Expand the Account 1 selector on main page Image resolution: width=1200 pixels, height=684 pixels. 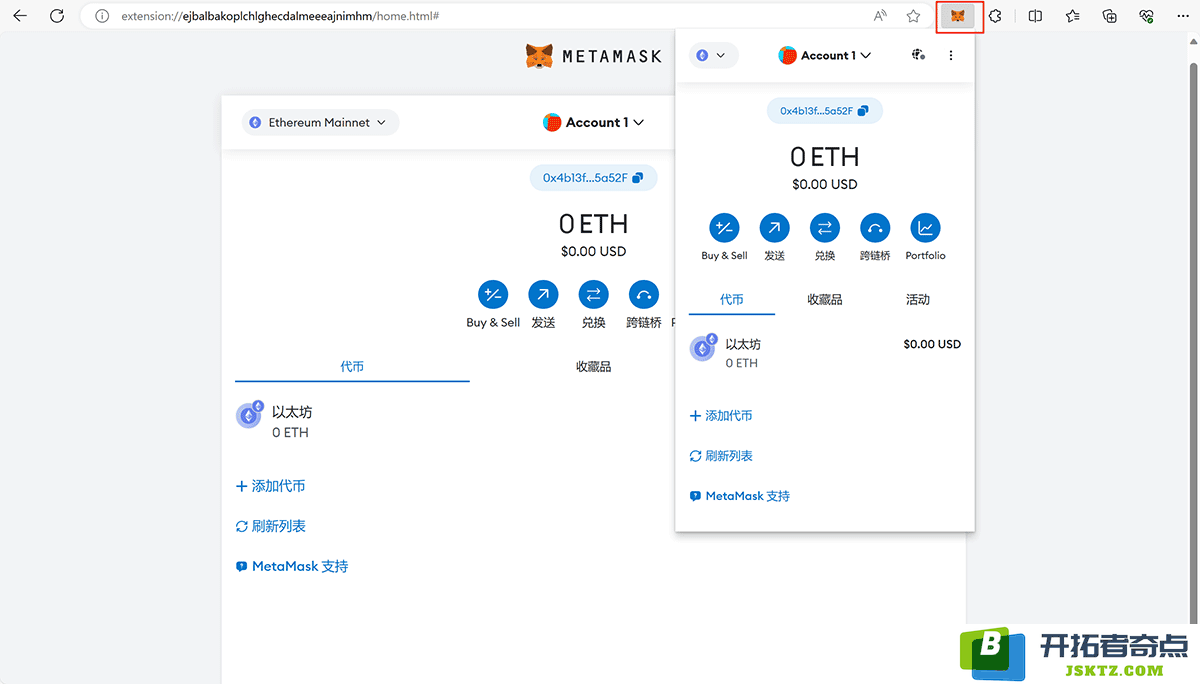tap(594, 122)
